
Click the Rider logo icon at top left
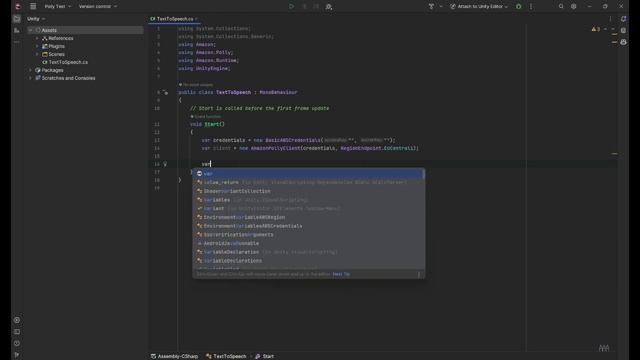click(18, 7)
